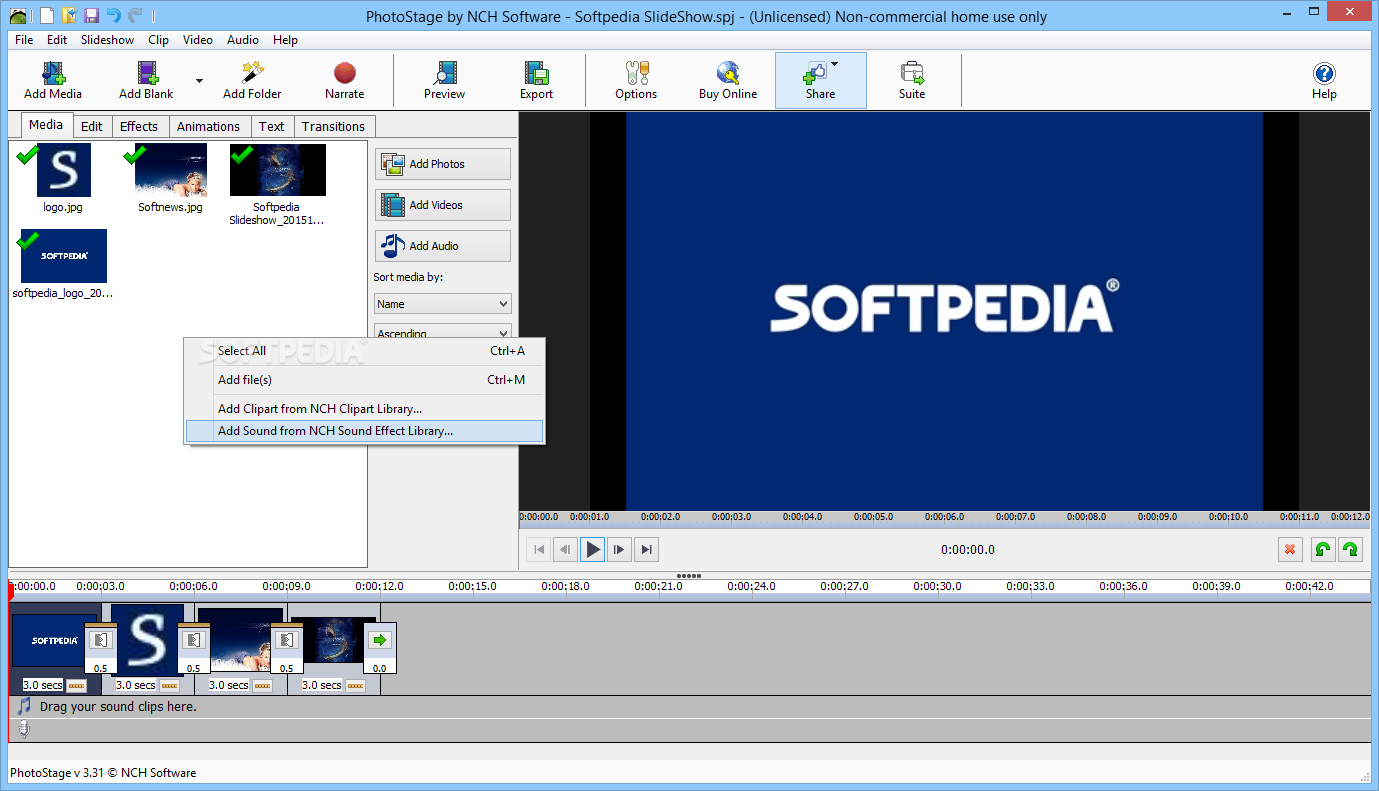Select the Media tab
Screen dimensions: 1379x791
point(46,125)
